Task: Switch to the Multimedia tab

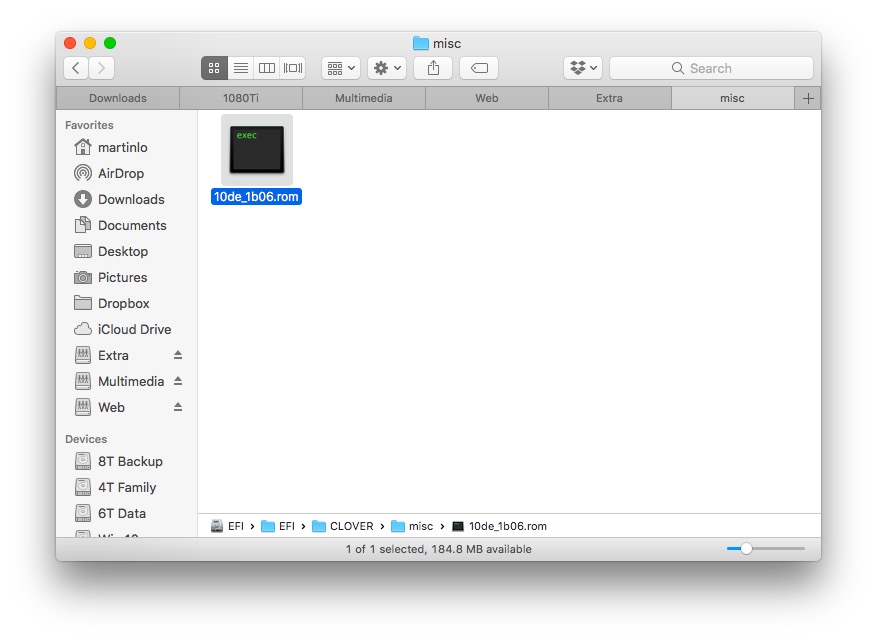Action: (x=364, y=98)
